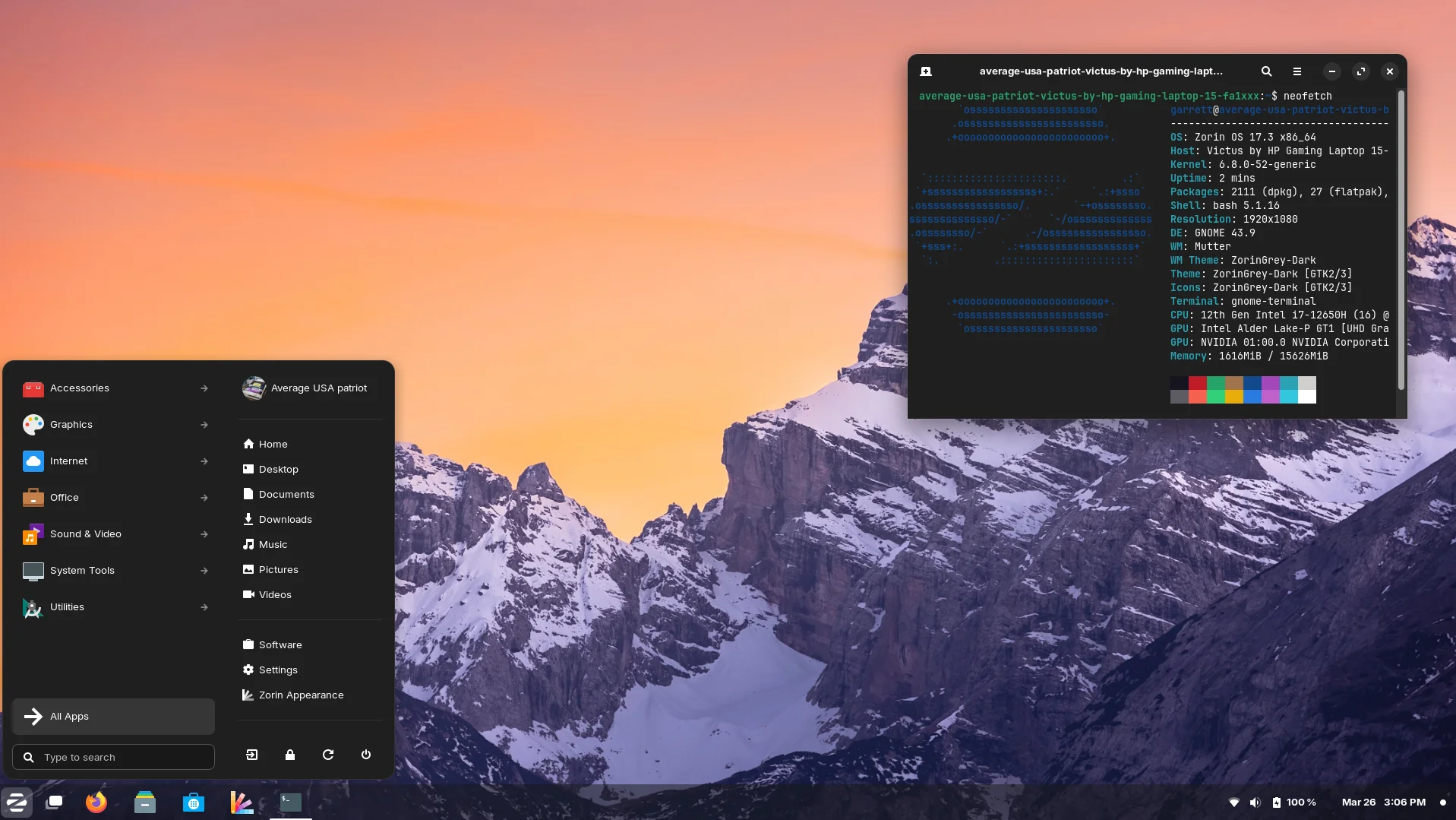Click the power off icon
The image size is (1456, 820).
(365, 755)
